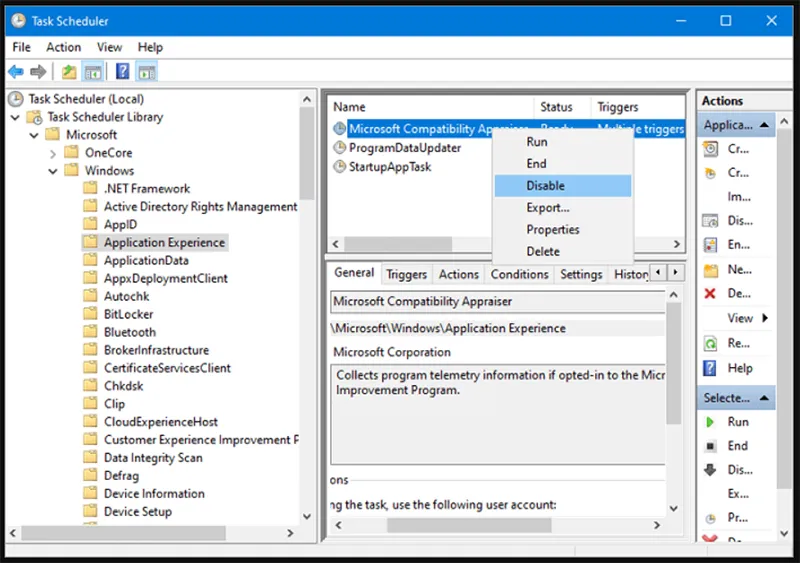The height and width of the screenshot is (563, 800).
Task: Click the Up one level folder icon
Action: (69, 71)
